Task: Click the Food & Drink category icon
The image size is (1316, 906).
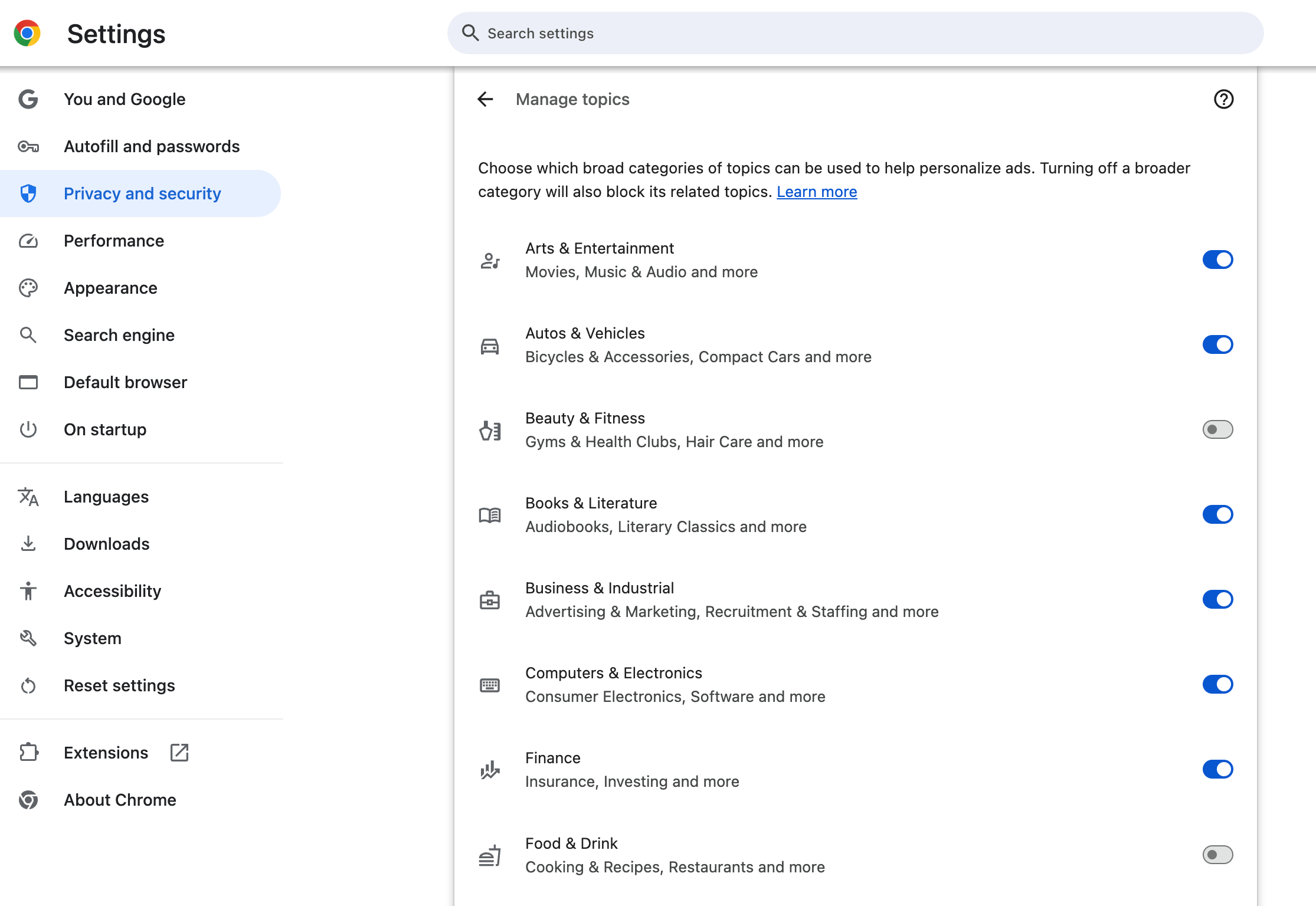Action: [x=490, y=855]
